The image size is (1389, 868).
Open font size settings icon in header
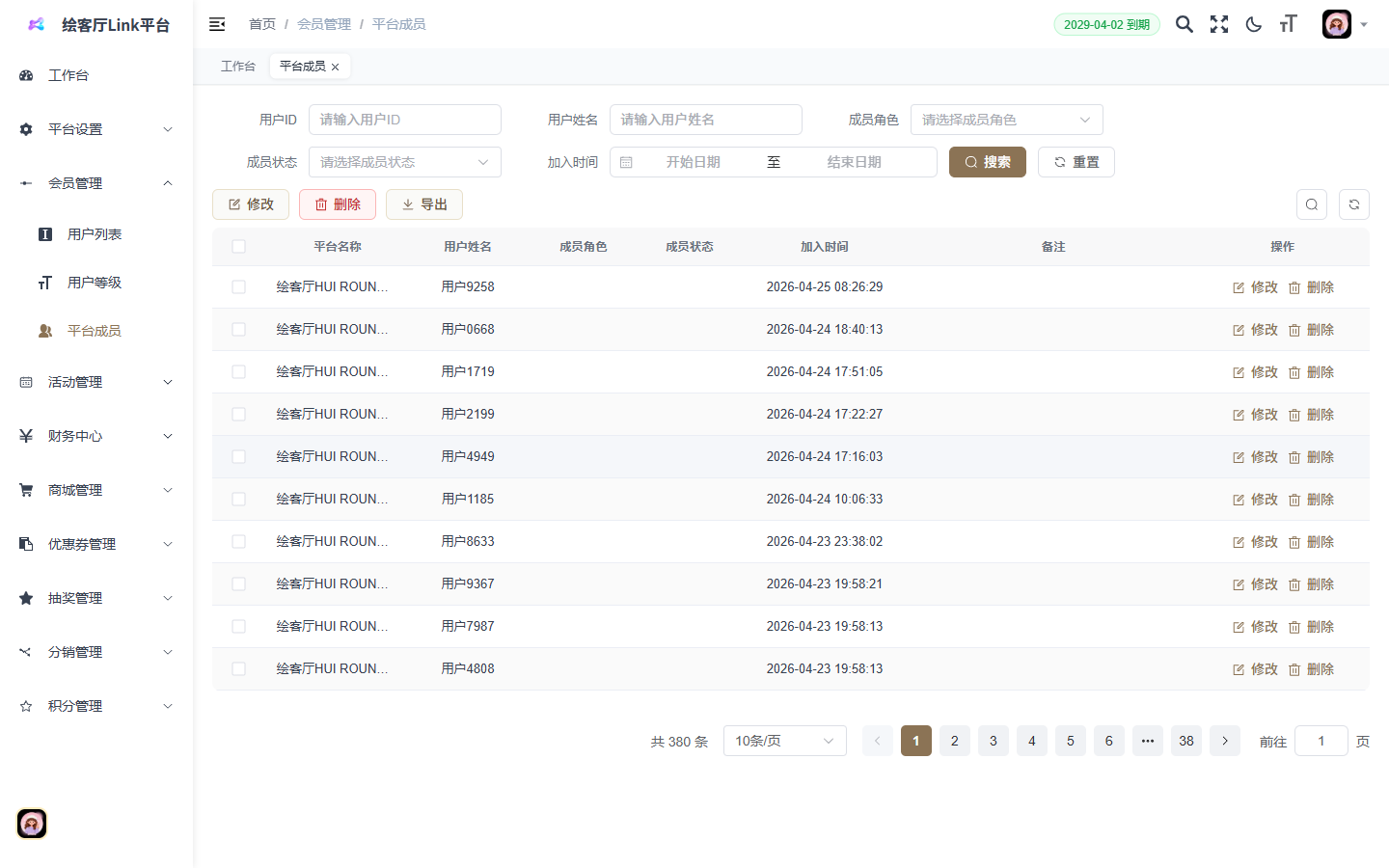(1289, 24)
